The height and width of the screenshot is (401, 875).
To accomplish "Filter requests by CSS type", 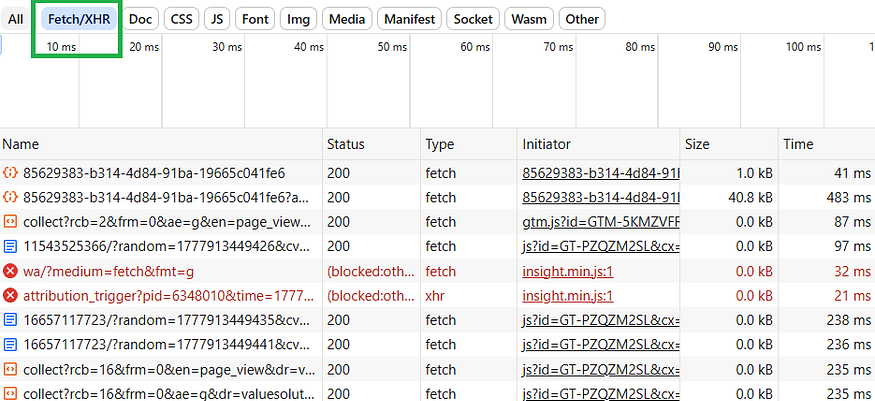I will 181,20.
